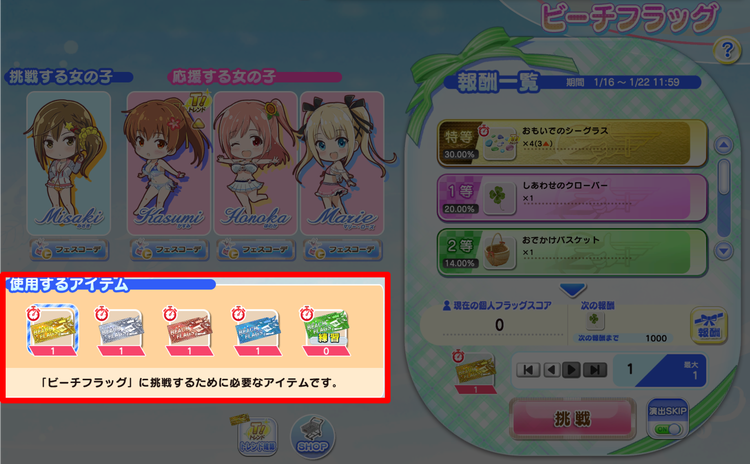The width and height of the screenshot is (750, 464).
Task: Select the Marie character card
Action: coord(342,163)
